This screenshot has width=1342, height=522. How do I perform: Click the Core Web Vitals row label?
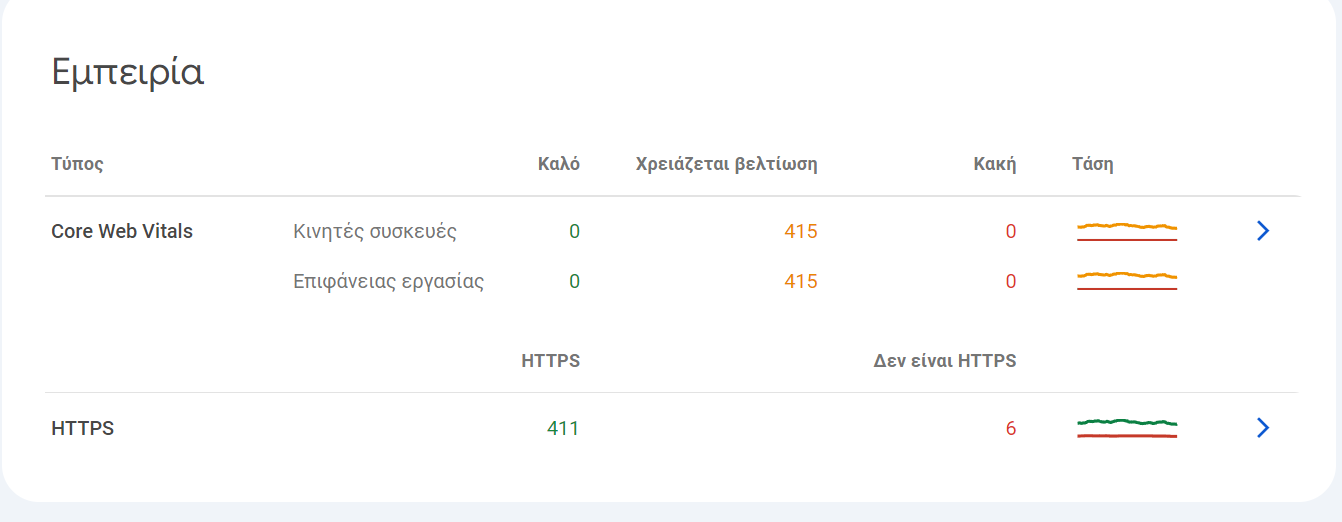pos(122,231)
